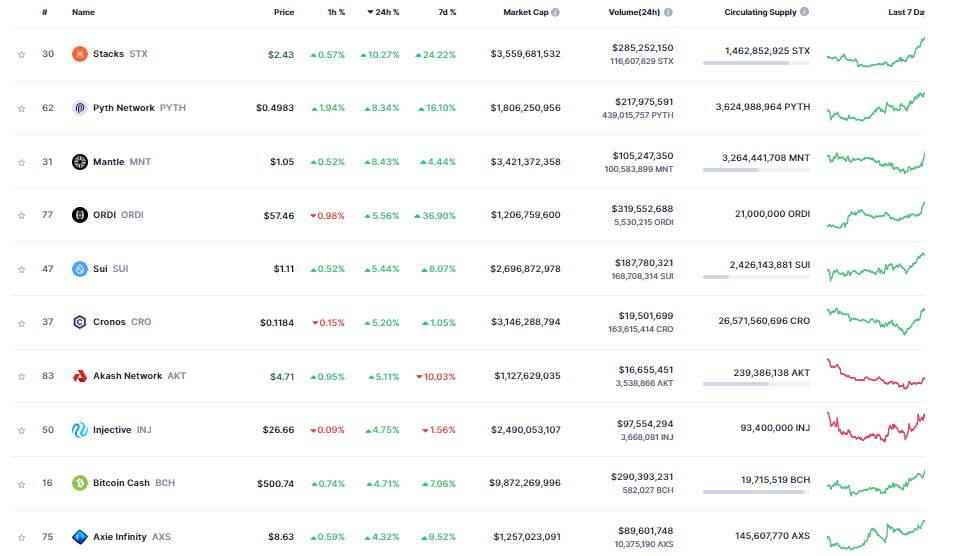This screenshot has width=953, height=556.
Task: Click the Stacks market cap $3,559,681,532
Action: pyautogui.click(x=526, y=54)
